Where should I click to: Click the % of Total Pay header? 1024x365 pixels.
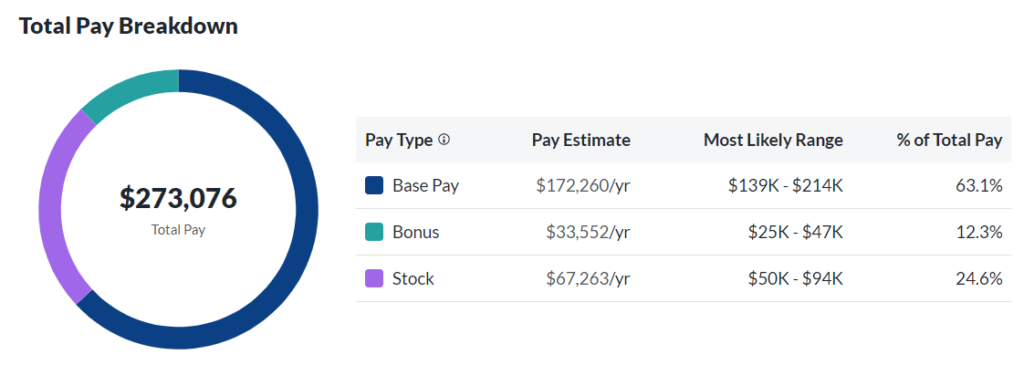pos(950,140)
